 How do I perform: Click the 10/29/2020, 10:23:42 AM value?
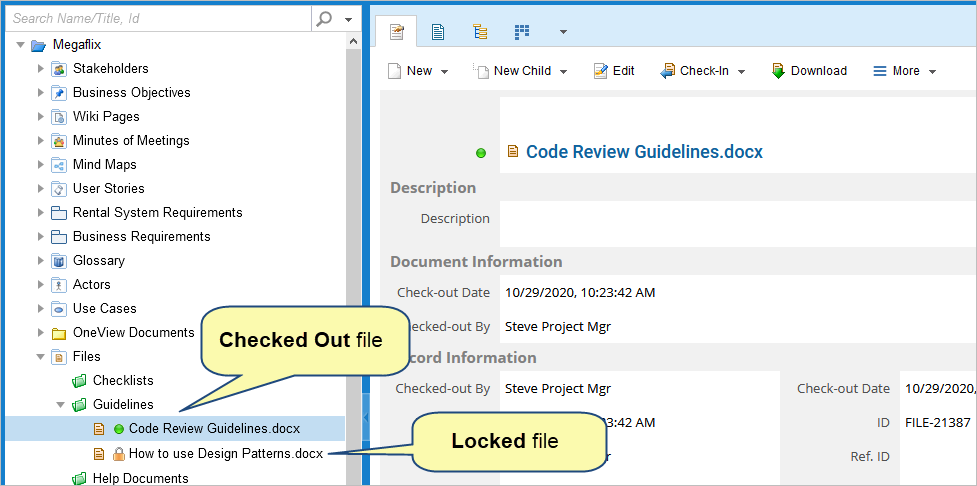click(580, 292)
